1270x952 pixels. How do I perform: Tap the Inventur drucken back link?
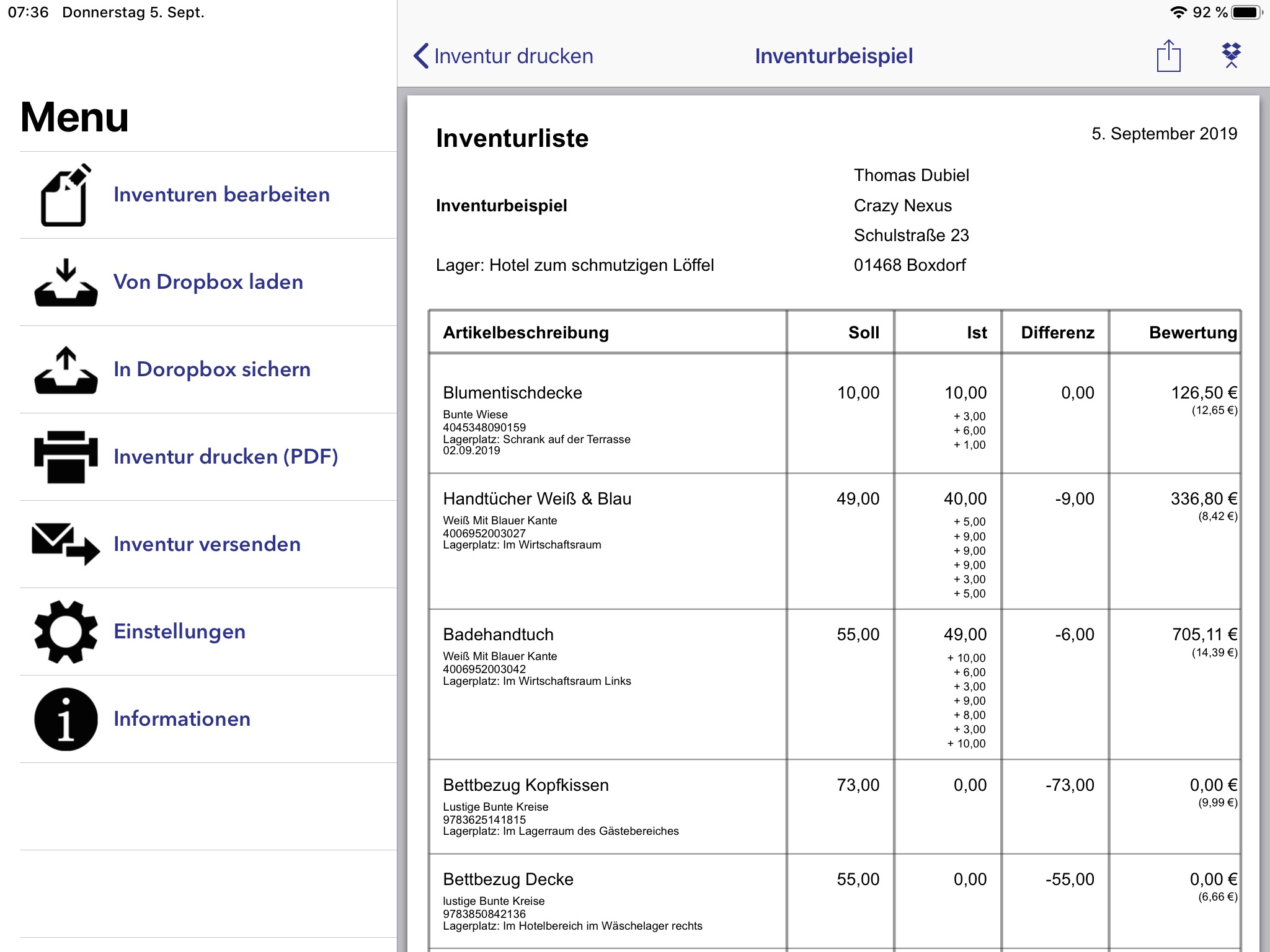513,56
